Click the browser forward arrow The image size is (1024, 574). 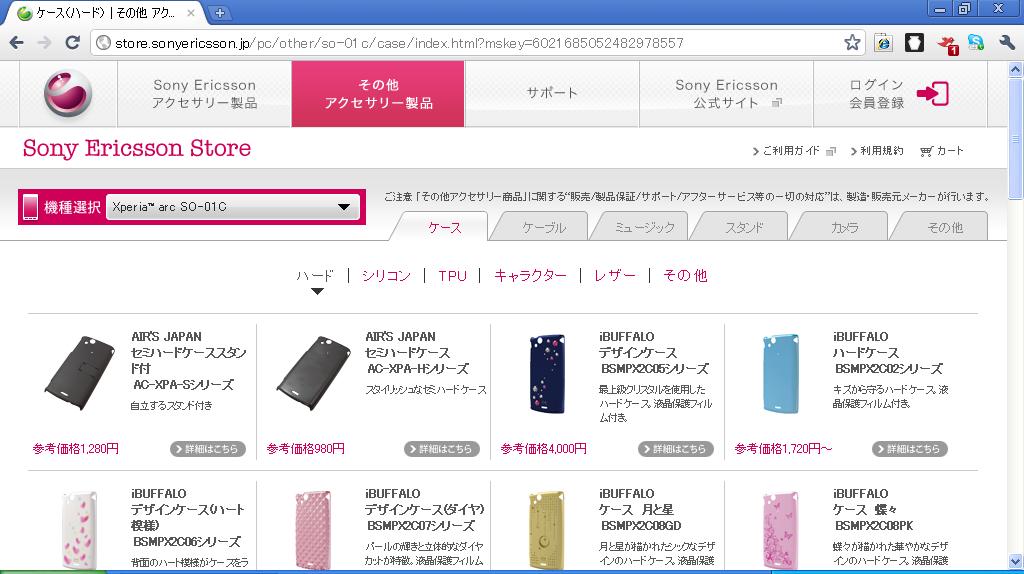pos(44,42)
